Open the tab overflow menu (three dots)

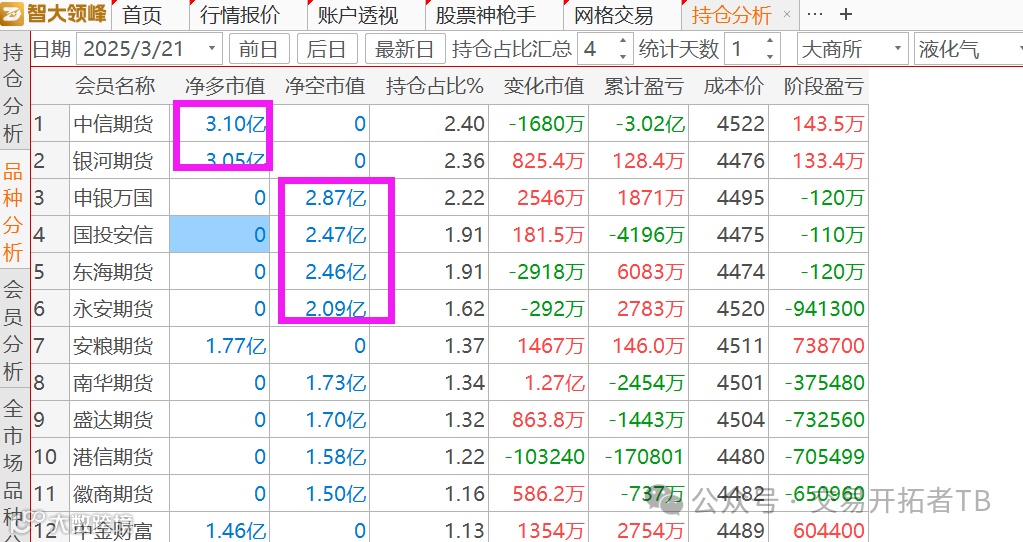click(815, 14)
